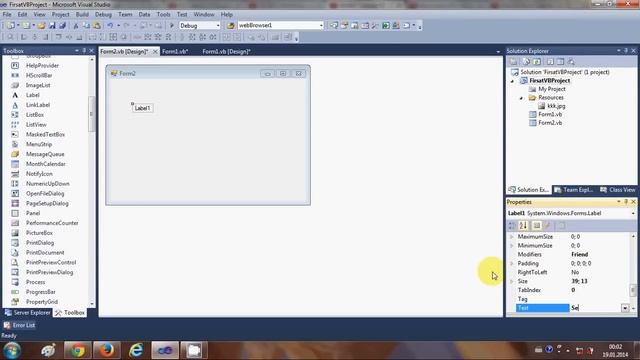
Task: Open the Text property value dropdown arrow
Action: tap(625, 308)
